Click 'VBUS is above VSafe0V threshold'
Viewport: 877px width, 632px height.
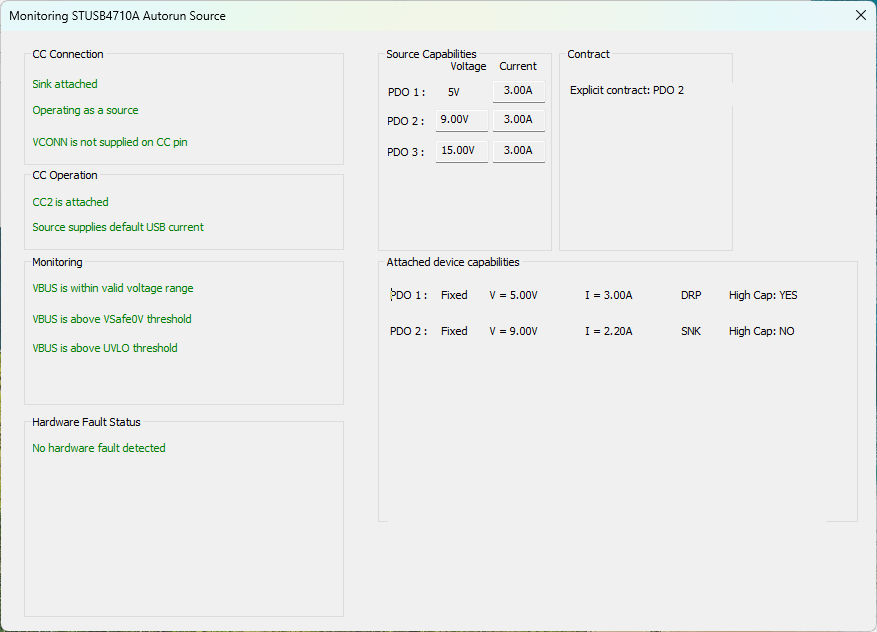[112, 319]
